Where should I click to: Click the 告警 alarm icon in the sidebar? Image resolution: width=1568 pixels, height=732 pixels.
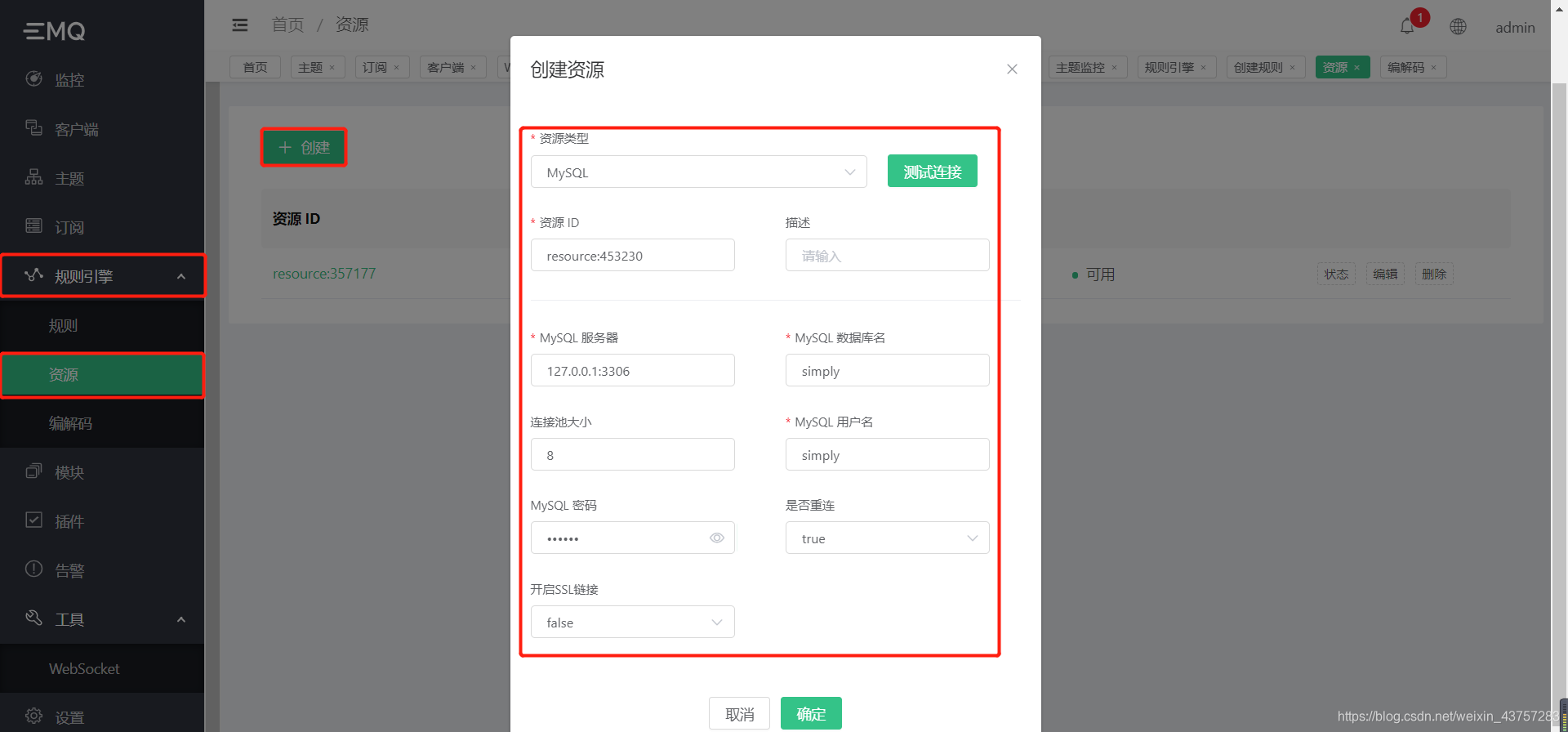pyautogui.click(x=33, y=569)
